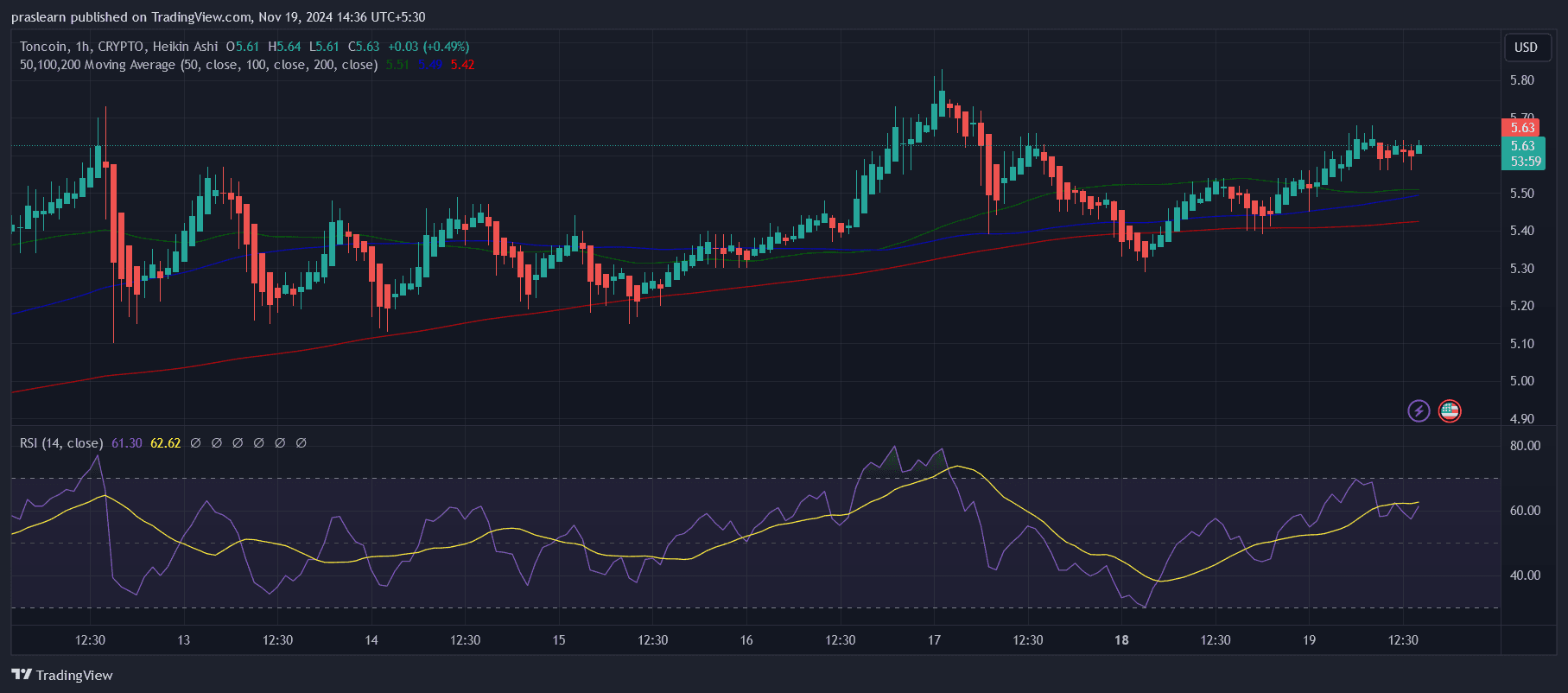Click the 50,100,200 Moving Average legend
The width and height of the screenshot is (1568, 693).
199,65
